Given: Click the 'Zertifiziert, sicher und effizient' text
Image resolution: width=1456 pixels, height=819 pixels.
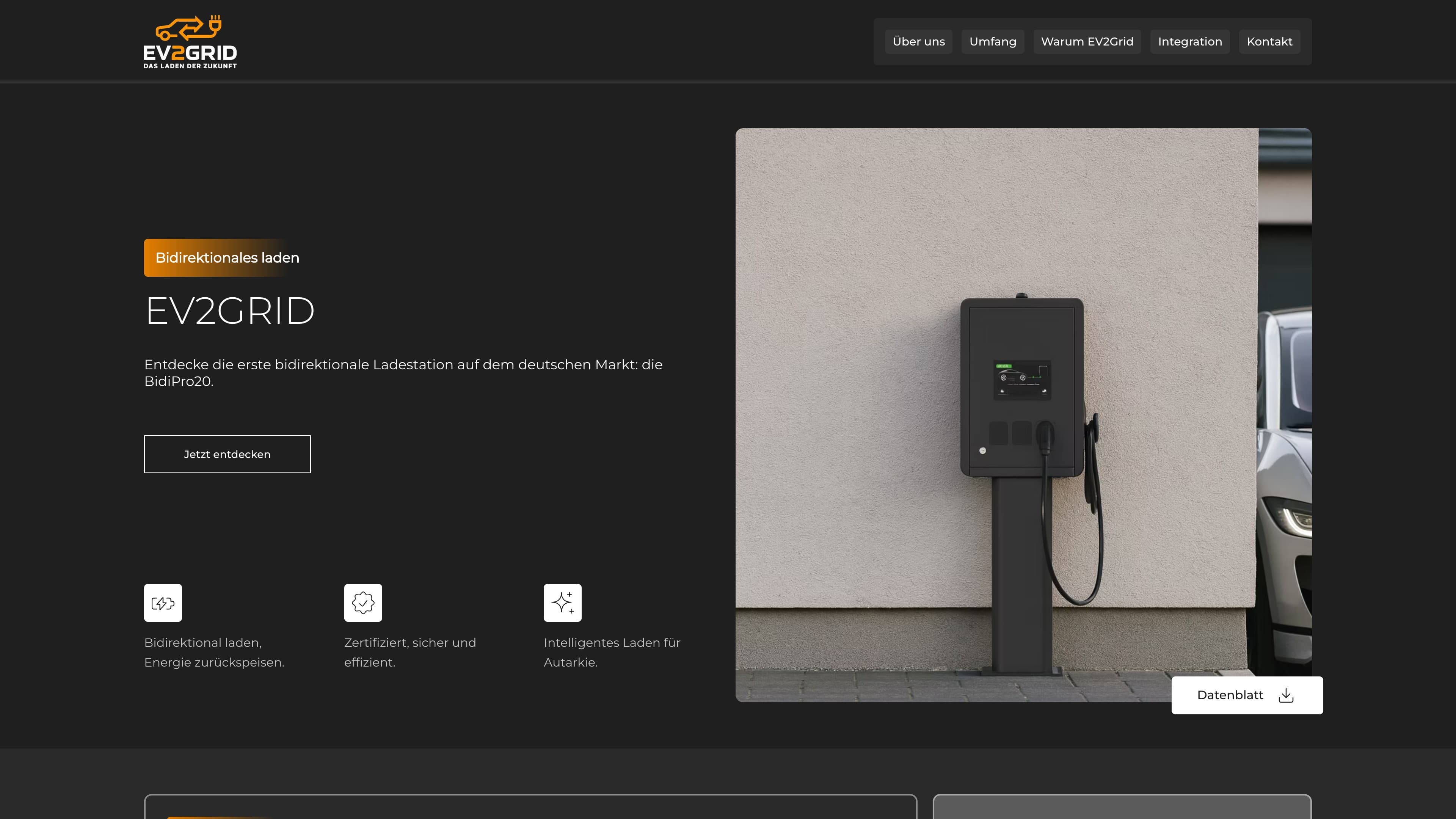Looking at the screenshot, I should (410, 652).
